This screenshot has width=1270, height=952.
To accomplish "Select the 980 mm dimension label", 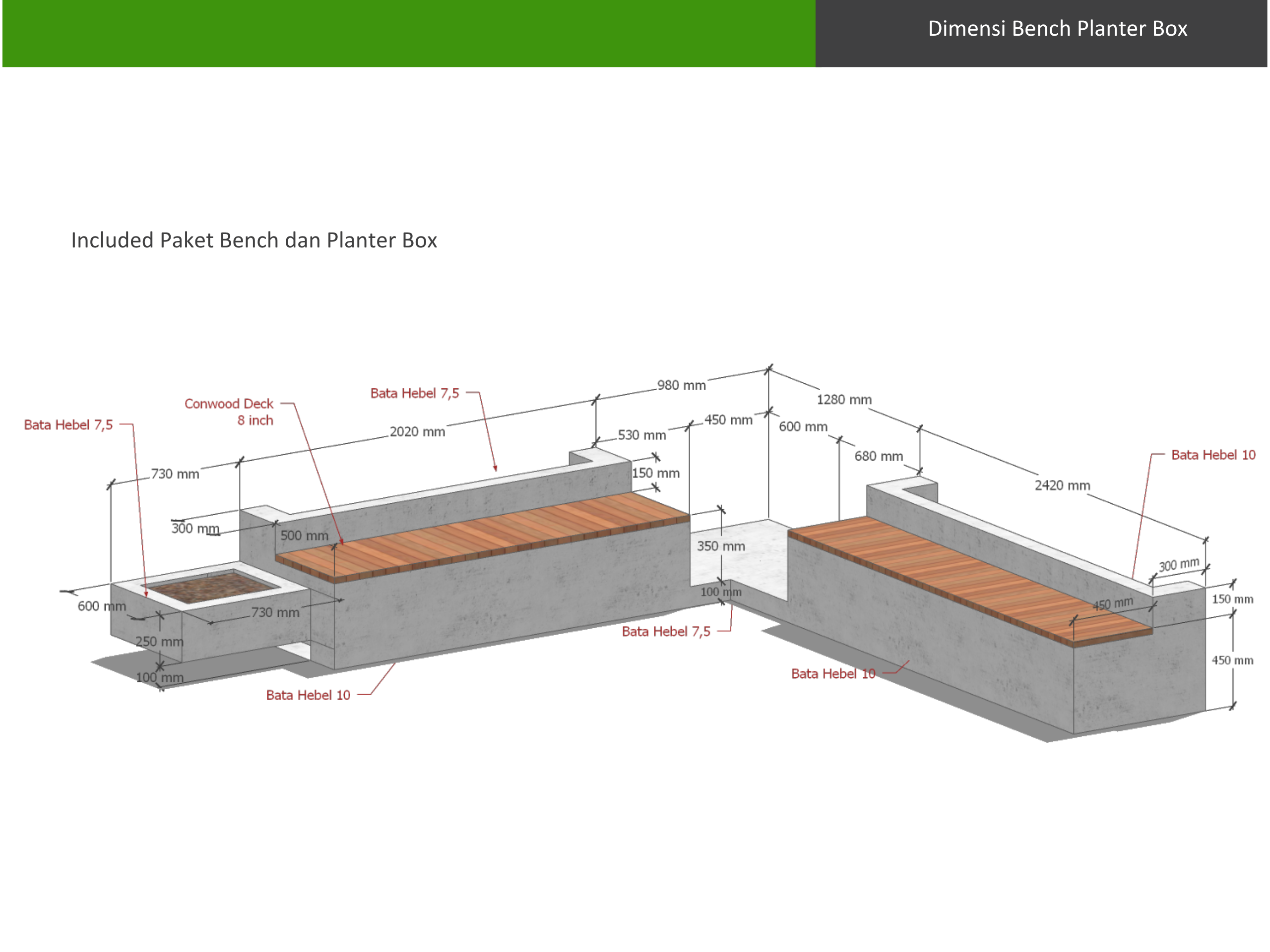I will tap(682, 385).
